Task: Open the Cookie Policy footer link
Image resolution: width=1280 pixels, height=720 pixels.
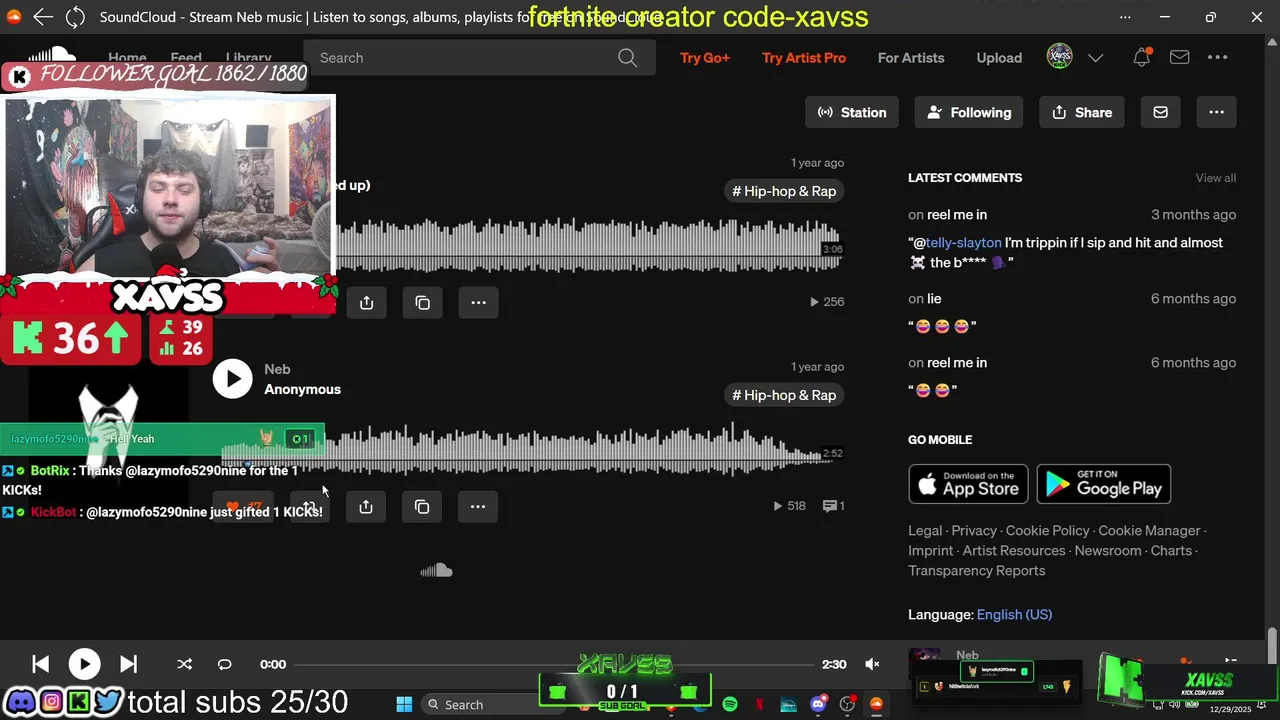Action: click(x=1047, y=531)
